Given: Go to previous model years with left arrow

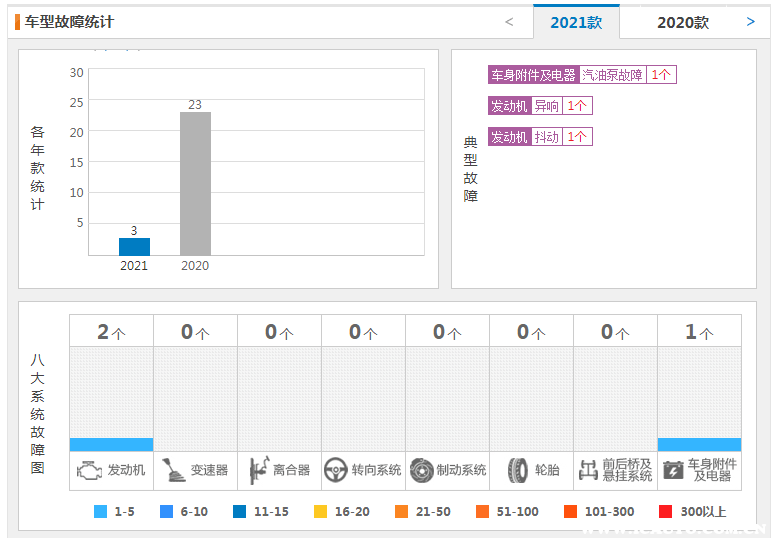Looking at the screenshot, I should click(x=509, y=22).
